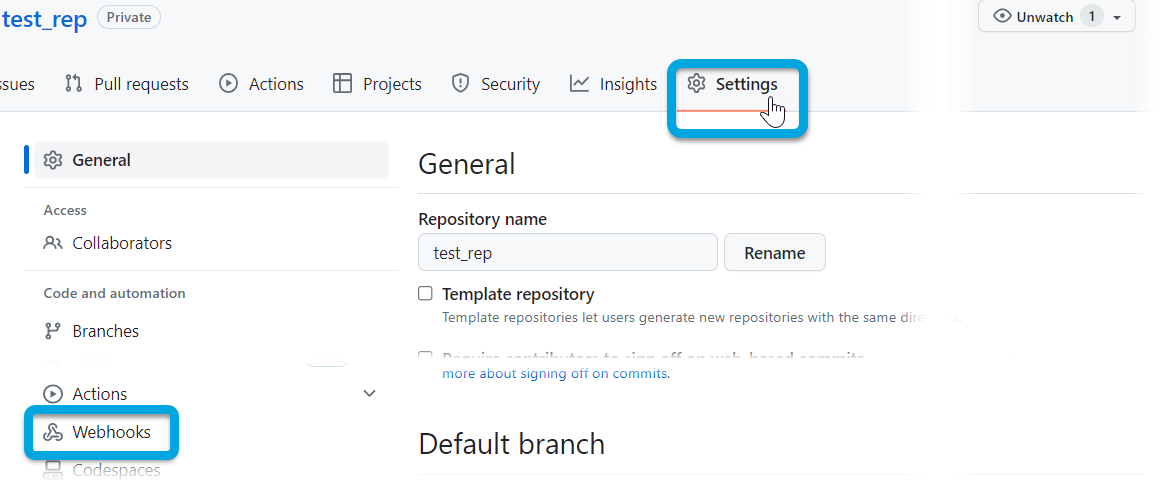
Task: Open the signing off on commits link
Action: point(556,374)
